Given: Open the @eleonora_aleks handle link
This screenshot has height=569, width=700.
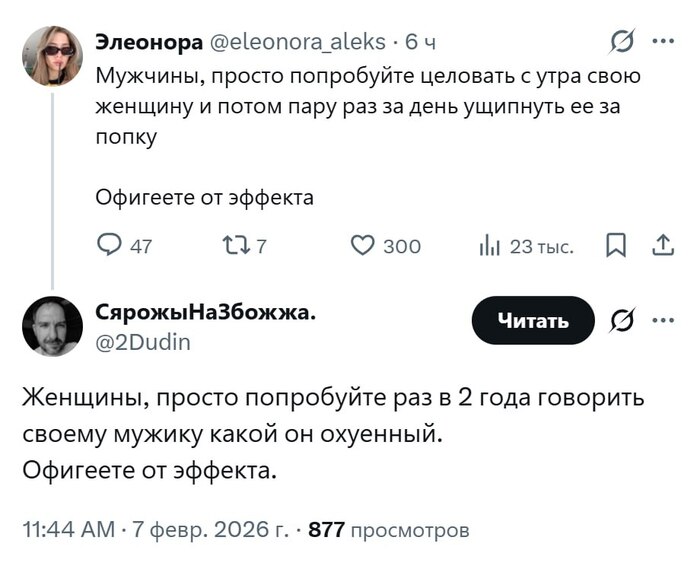Looking at the screenshot, I should point(295,42).
